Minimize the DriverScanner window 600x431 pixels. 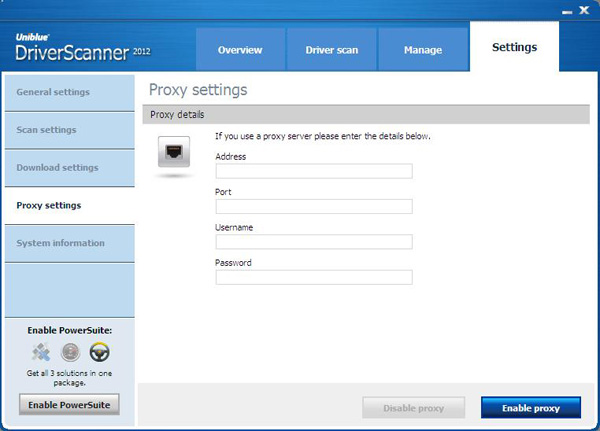pyautogui.click(x=566, y=9)
